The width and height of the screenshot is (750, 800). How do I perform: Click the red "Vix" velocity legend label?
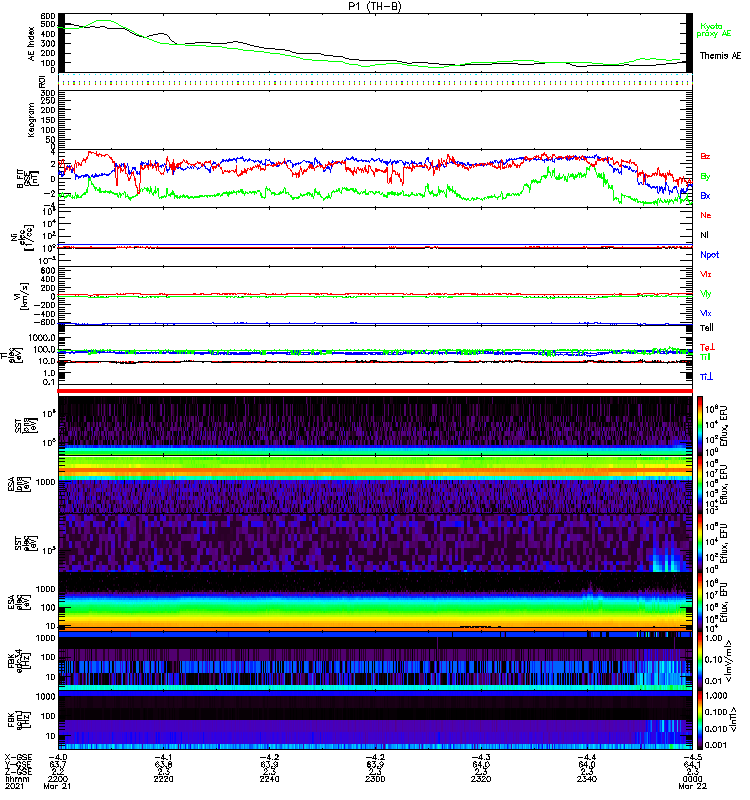[705, 274]
